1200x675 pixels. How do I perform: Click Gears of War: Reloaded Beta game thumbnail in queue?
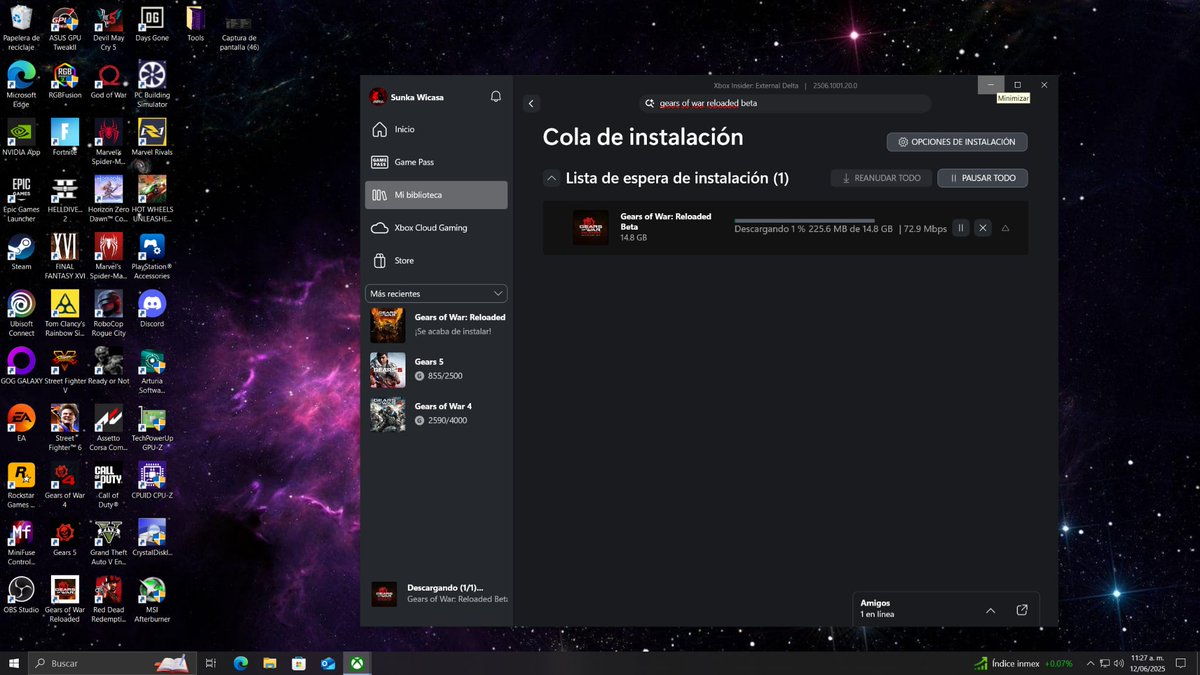pos(590,228)
